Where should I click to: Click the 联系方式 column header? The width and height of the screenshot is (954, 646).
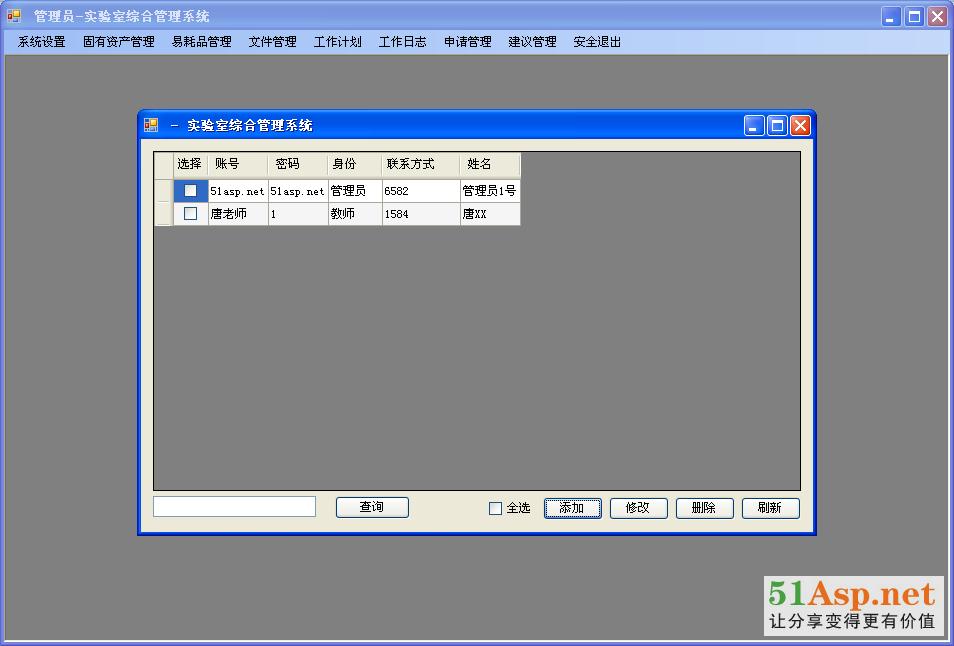click(x=421, y=164)
